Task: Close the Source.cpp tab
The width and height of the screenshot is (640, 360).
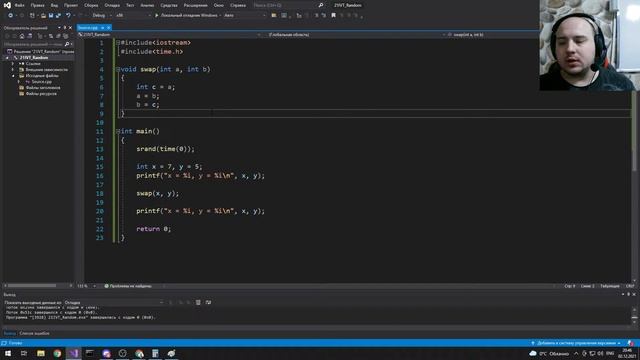Action: pyautogui.click(x=109, y=28)
